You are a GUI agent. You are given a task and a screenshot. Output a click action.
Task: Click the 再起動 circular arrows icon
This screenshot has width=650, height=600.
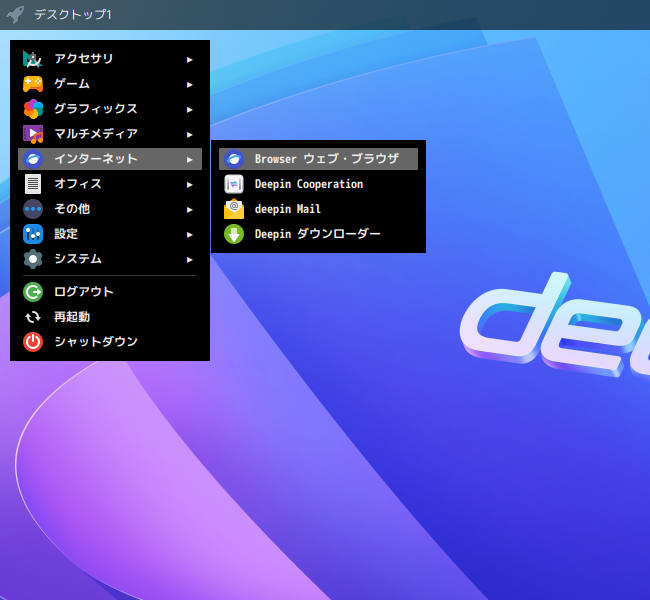pyautogui.click(x=33, y=317)
